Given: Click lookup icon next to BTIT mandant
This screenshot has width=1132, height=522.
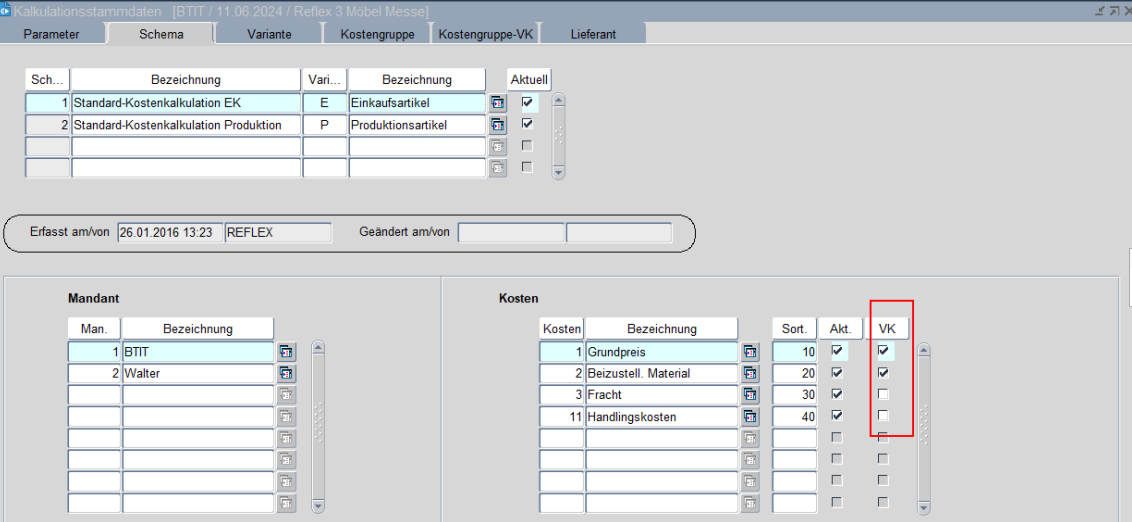Looking at the screenshot, I should point(286,352).
